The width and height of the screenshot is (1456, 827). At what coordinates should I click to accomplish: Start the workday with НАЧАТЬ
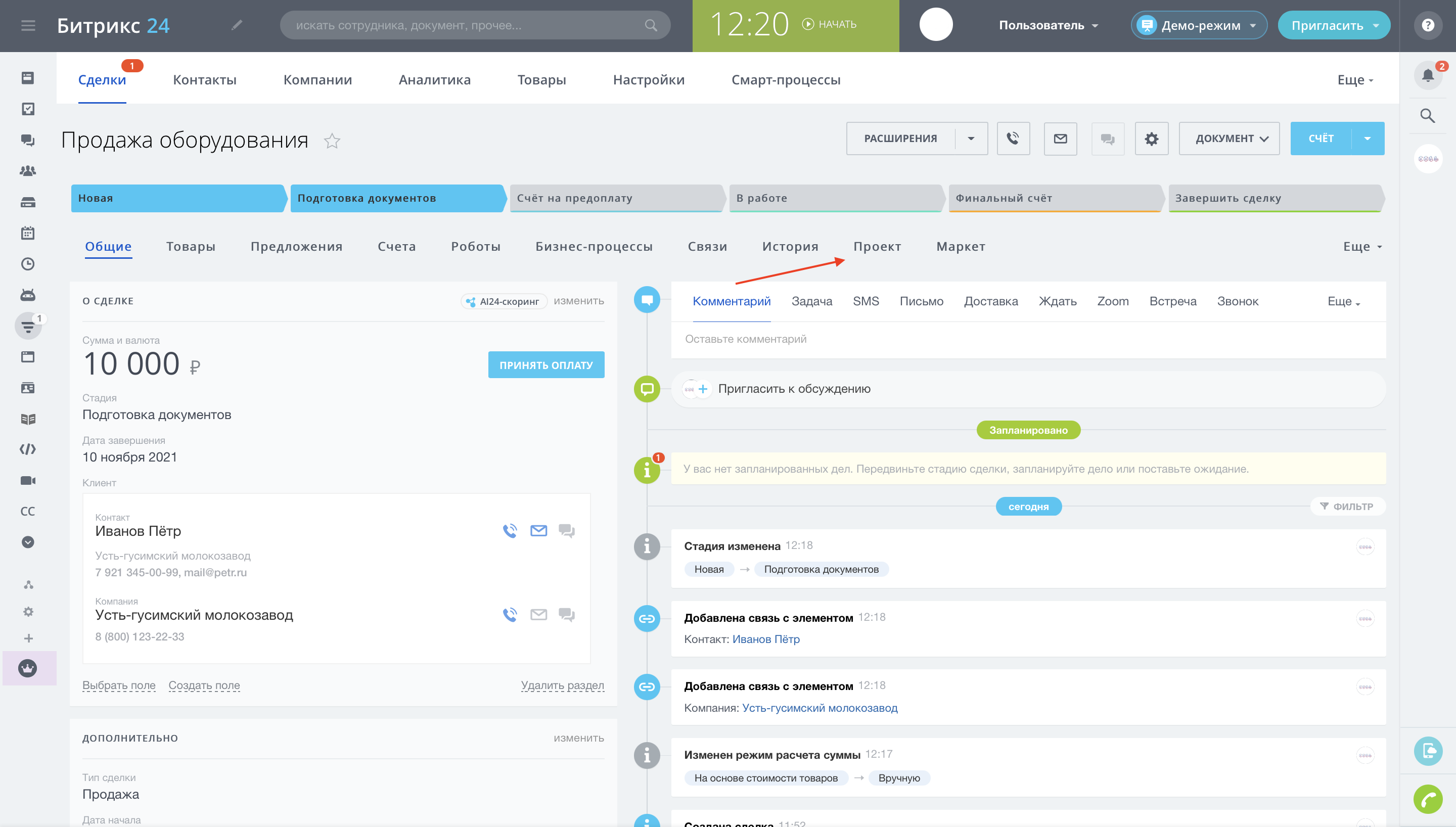point(830,24)
